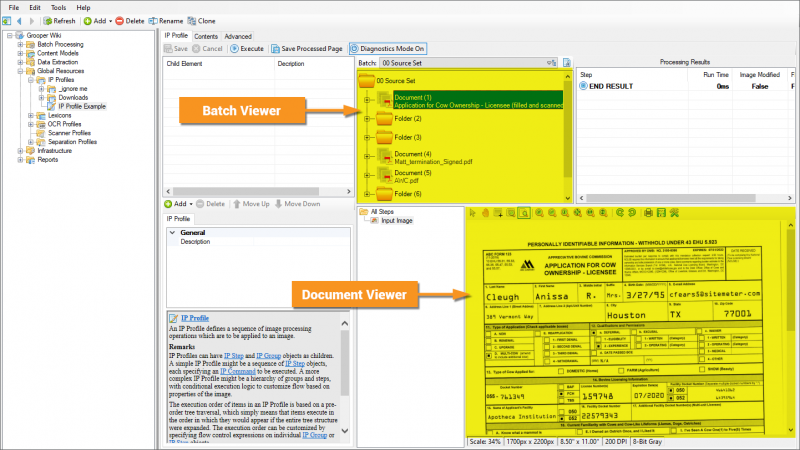Select the IP Profile Example tree item
Image resolution: width=800 pixels, height=450 pixels.
coord(82,106)
